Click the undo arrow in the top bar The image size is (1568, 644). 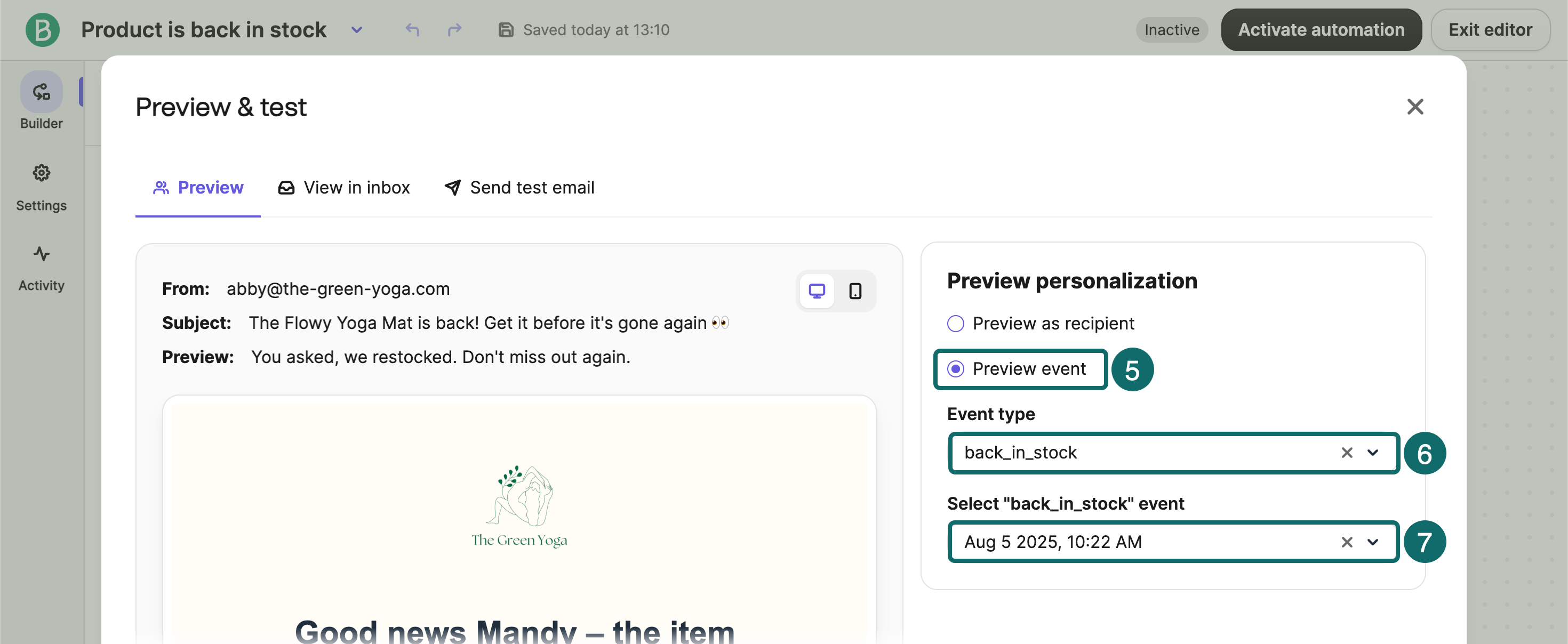[x=412, y=29]
